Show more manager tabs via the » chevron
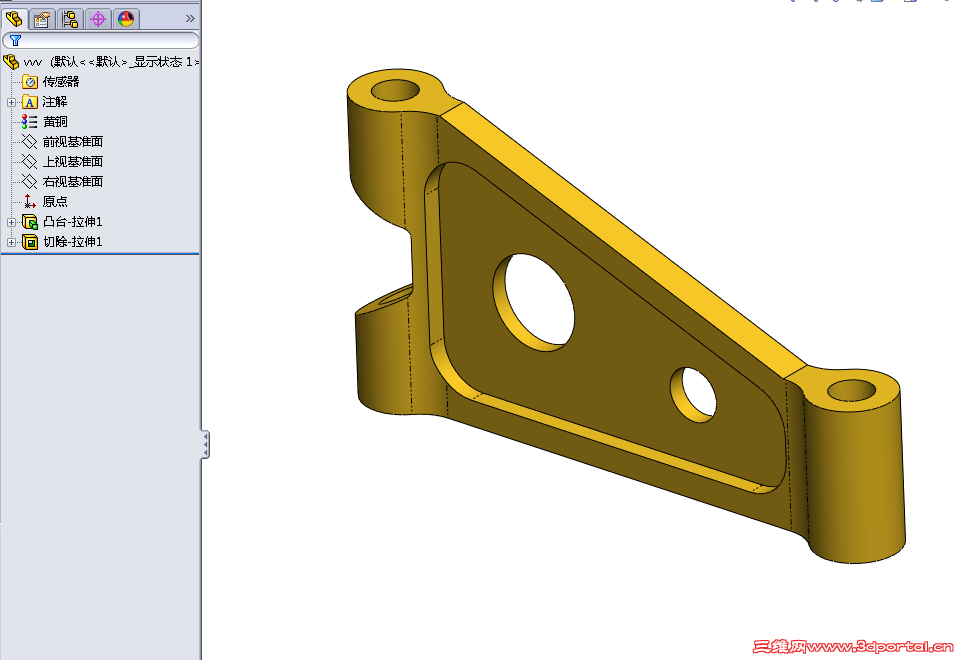The image size is (973, 660). pyautogui.click(x=190, y=19)
